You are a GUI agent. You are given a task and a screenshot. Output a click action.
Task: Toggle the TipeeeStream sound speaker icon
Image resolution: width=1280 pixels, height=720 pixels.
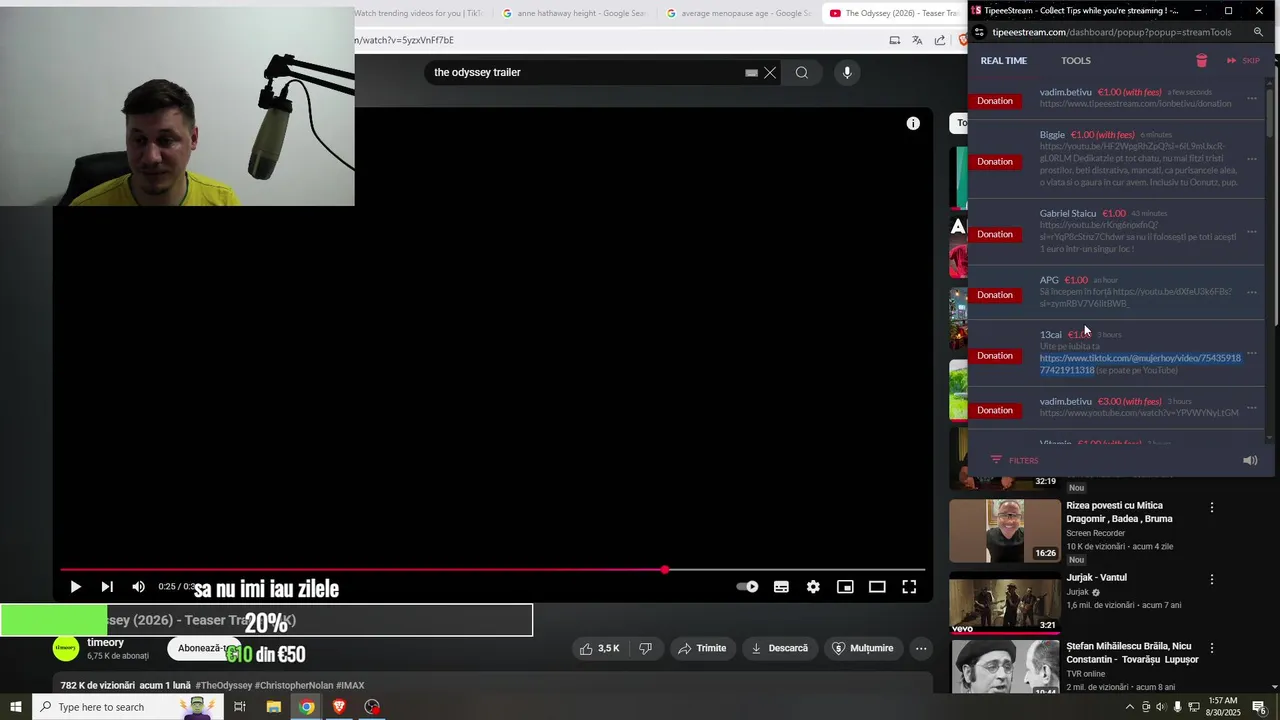click(x=1250, y=460)
